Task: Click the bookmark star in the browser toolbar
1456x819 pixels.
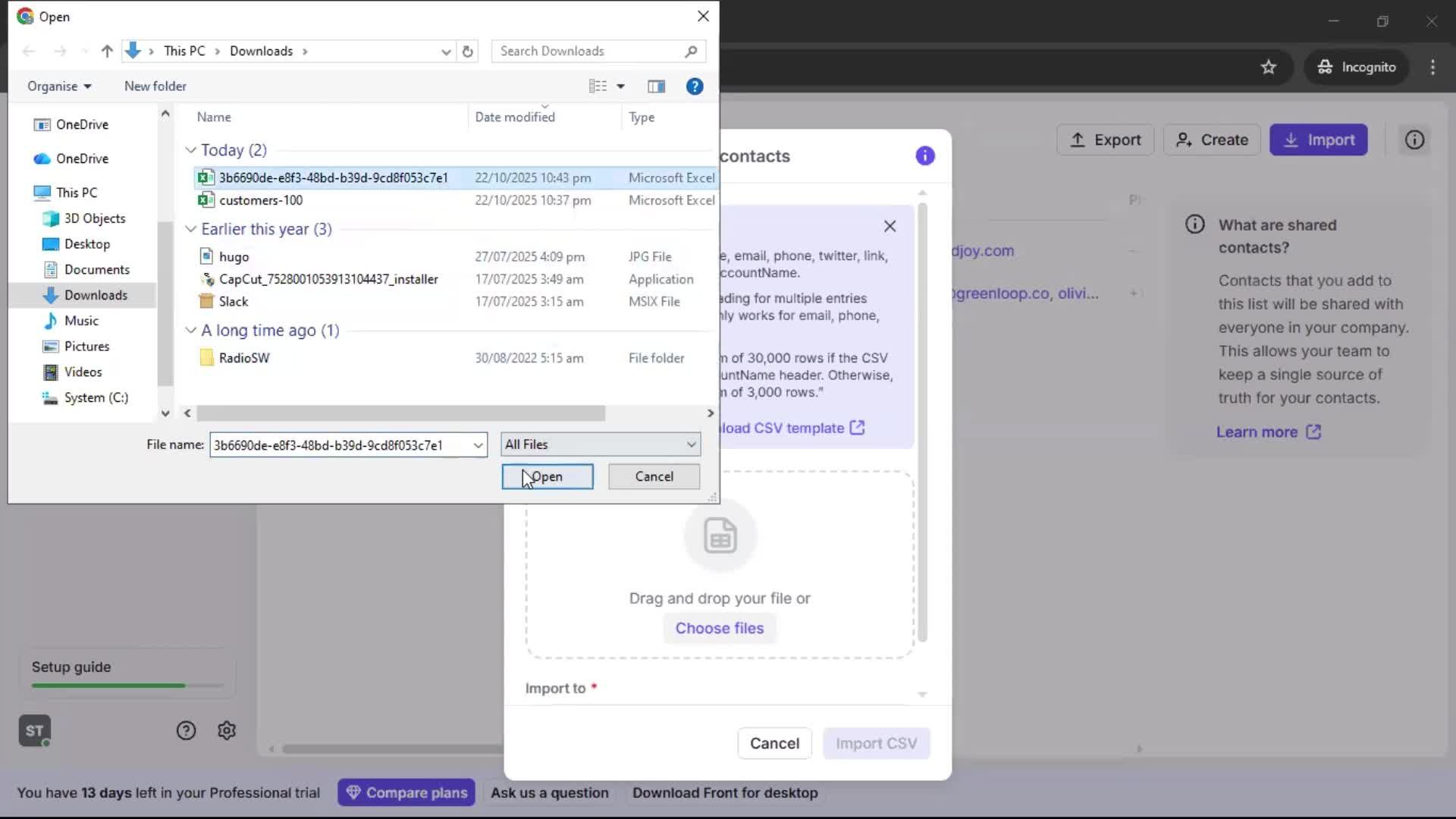Action: pos(1268,67)
